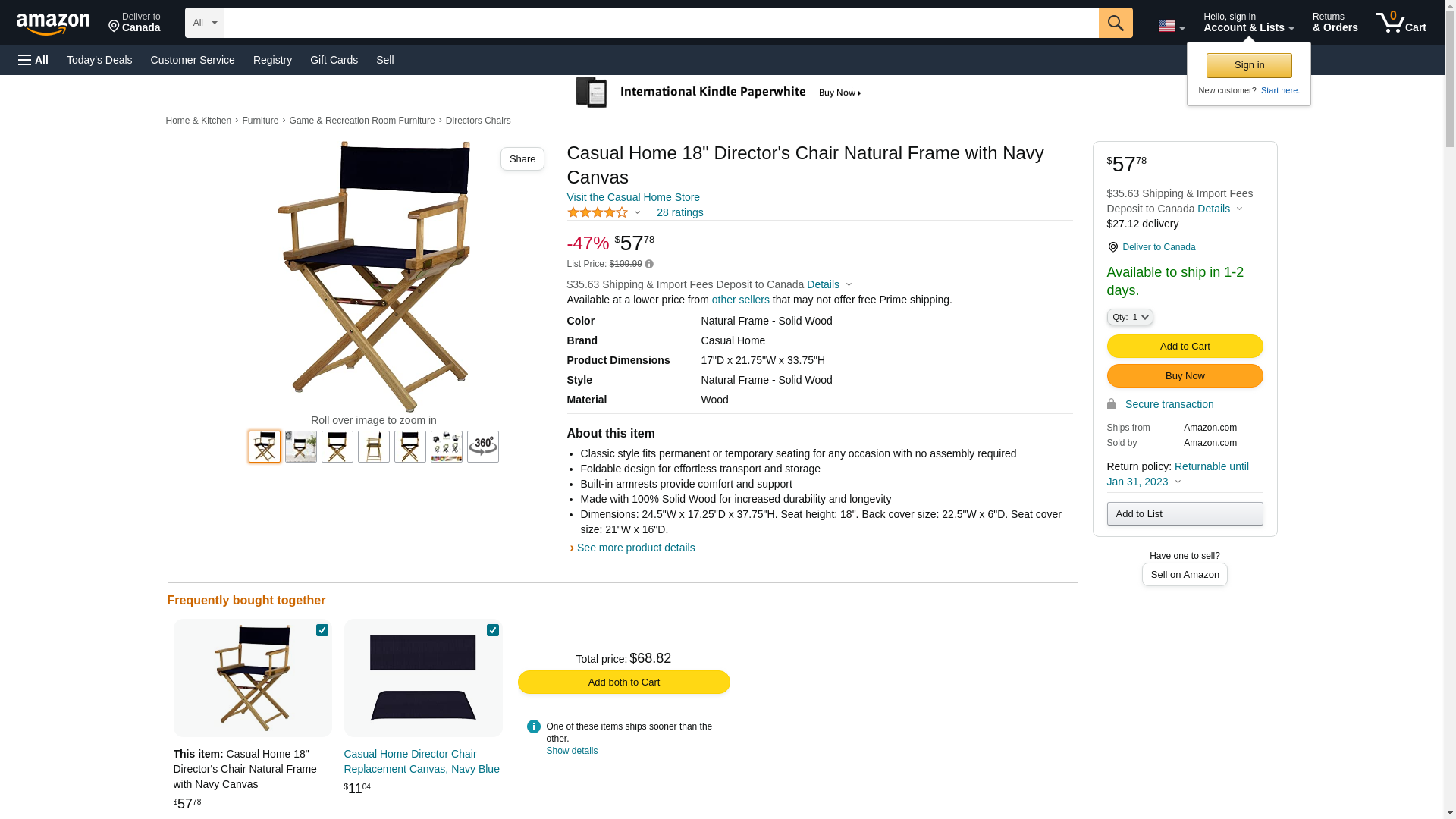Go to Amazon home via logo

coord(53,24)
